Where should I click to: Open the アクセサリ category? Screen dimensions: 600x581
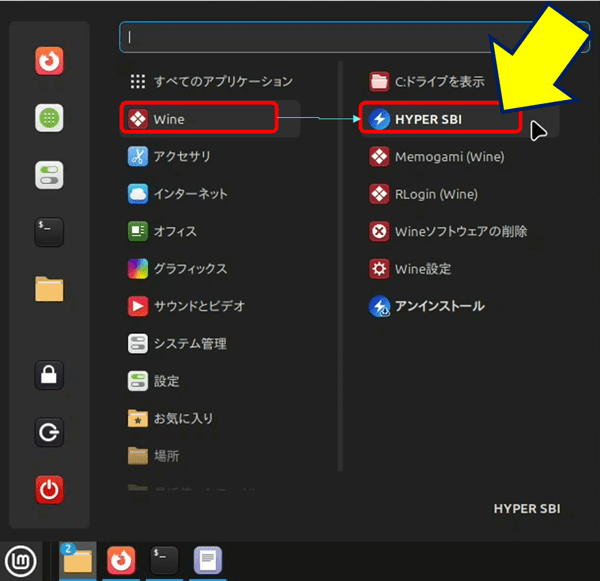[210, 156]
